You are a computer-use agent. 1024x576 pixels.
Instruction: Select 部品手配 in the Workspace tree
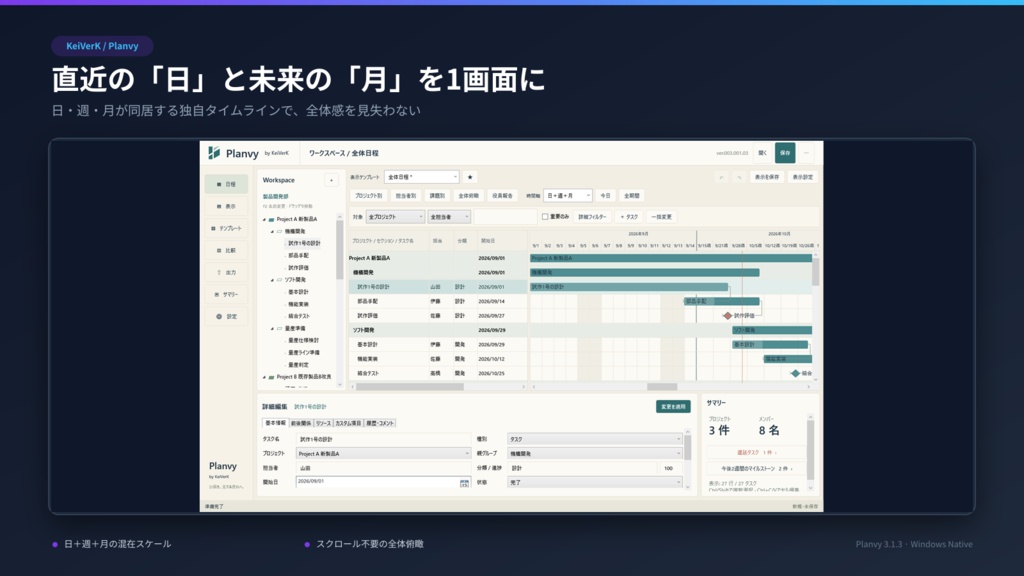pos(298,256)
